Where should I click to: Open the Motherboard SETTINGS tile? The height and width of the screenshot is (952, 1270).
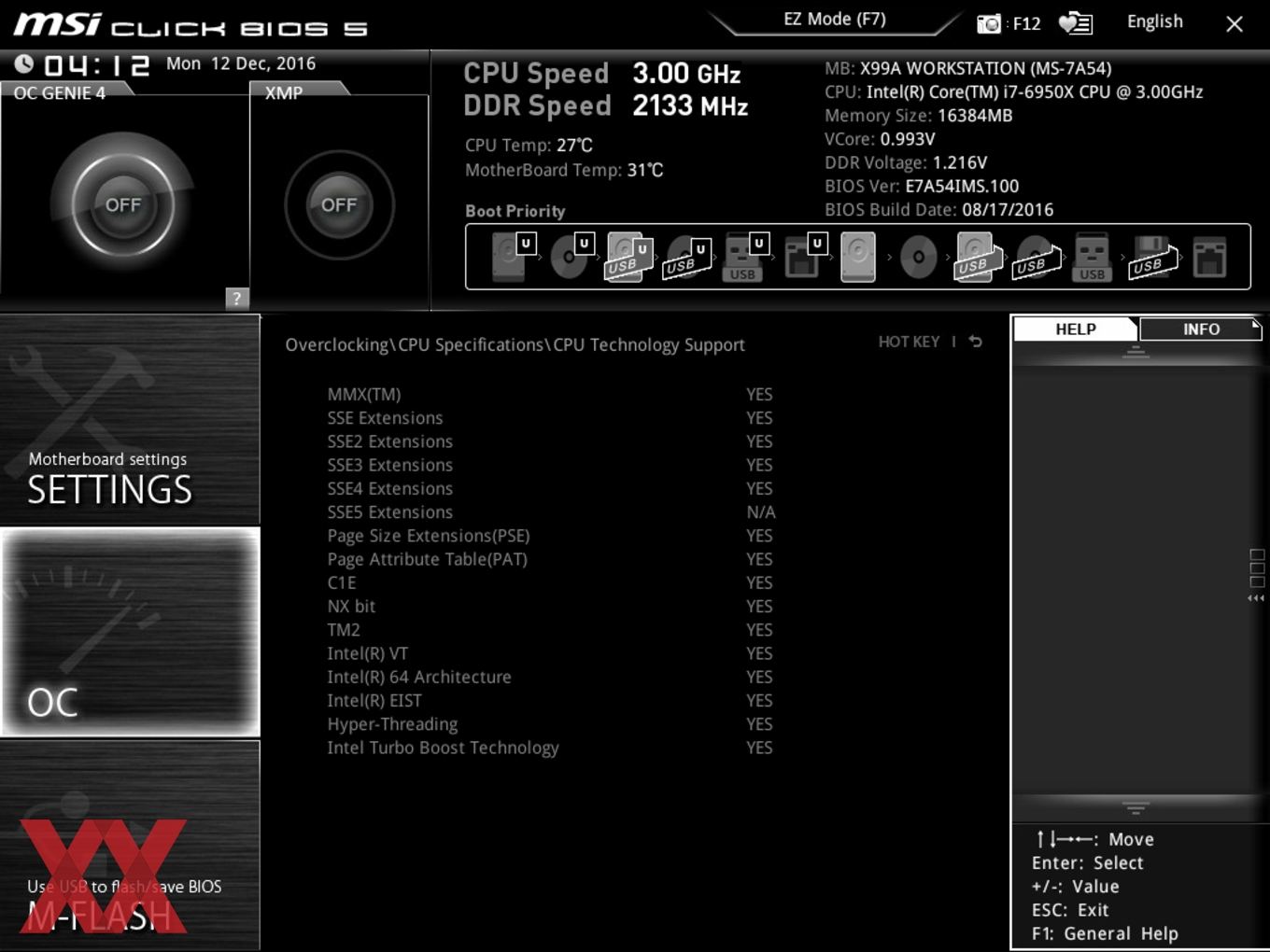pos(130,419)
